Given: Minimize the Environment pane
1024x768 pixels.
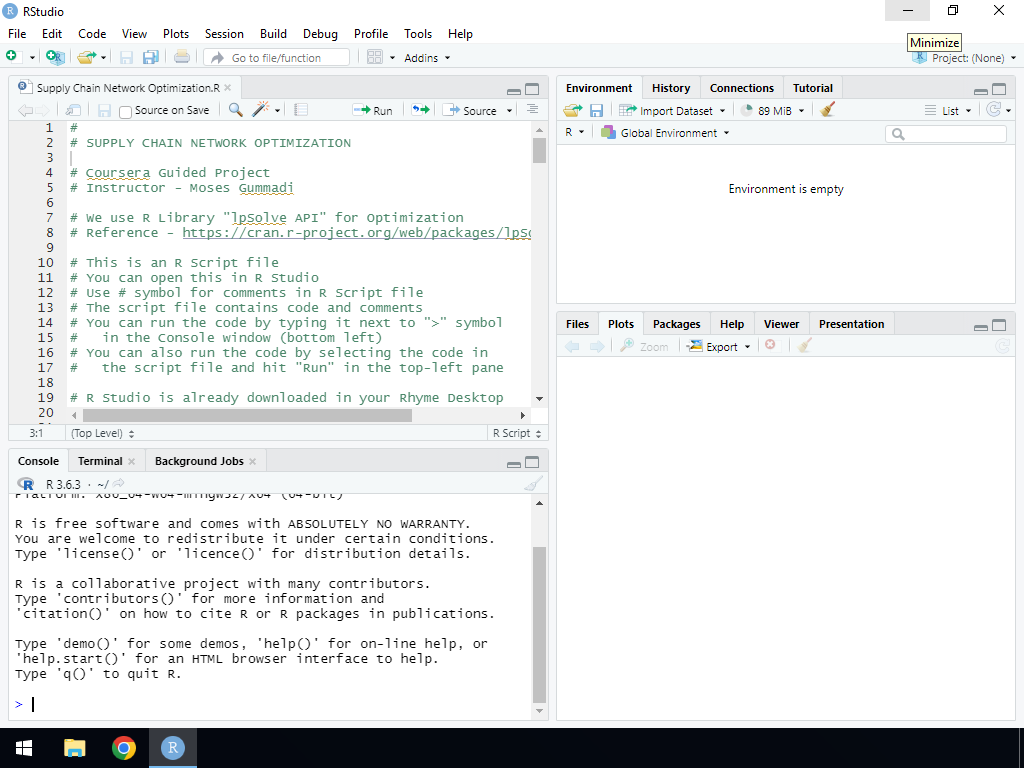Looking at the screenshot, I should [x=980, y=89].
